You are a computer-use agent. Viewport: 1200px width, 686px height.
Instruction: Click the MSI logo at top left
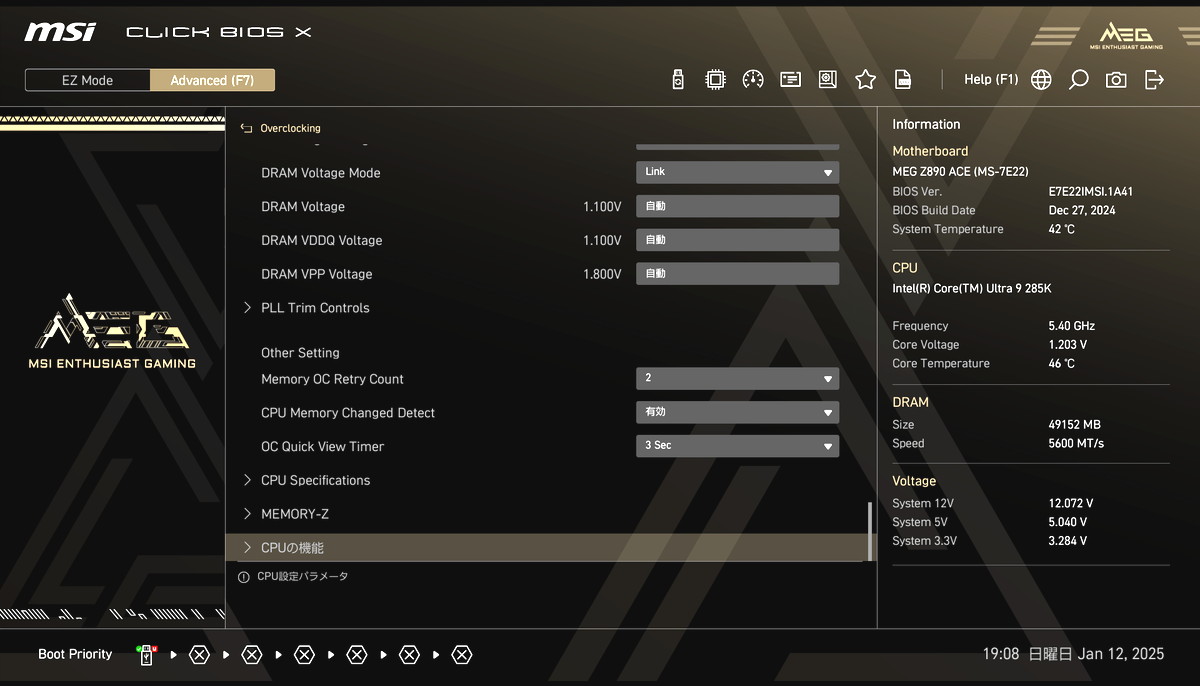(x=60, y=32)
